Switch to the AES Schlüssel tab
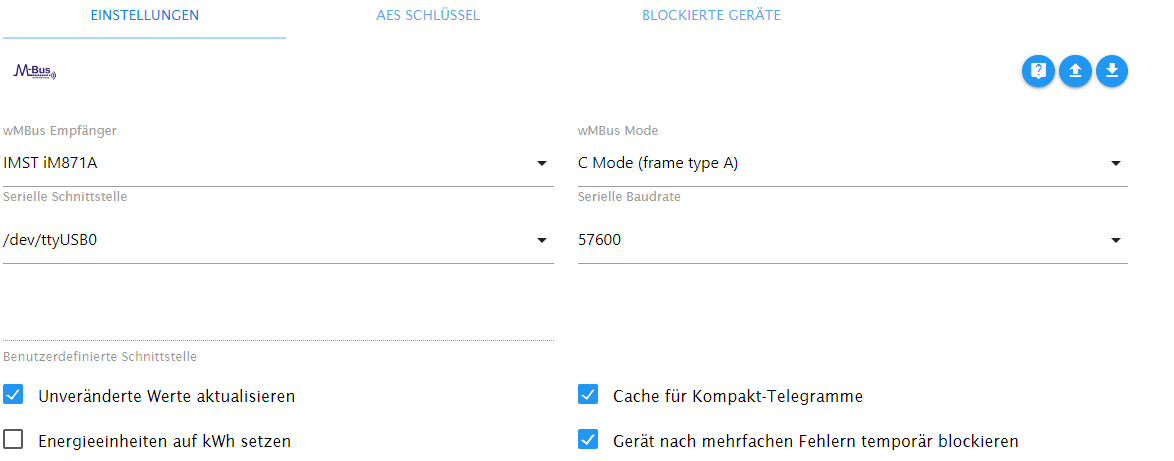The height and width of the screenshot is (461, 1174). [428, 15]
